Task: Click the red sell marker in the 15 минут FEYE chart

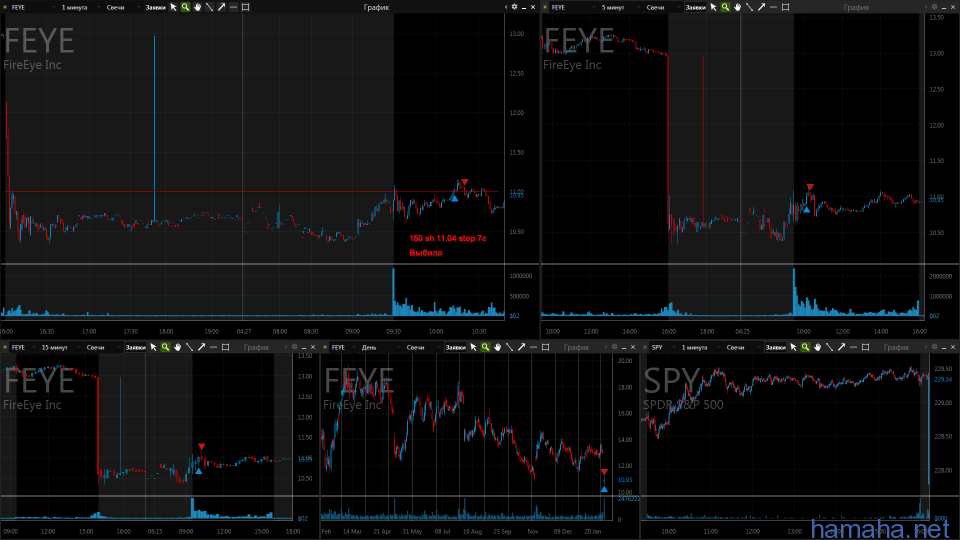Action: (x=201, y=446)
